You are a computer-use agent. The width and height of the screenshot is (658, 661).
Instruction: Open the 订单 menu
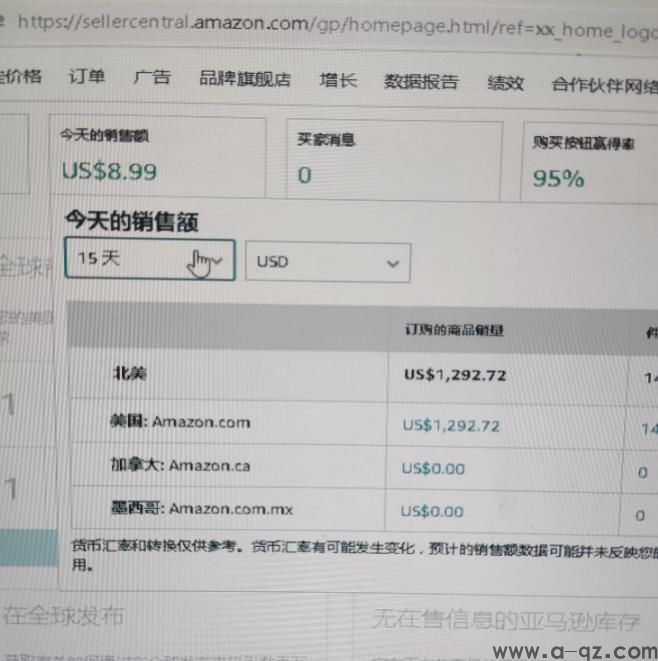86,77
